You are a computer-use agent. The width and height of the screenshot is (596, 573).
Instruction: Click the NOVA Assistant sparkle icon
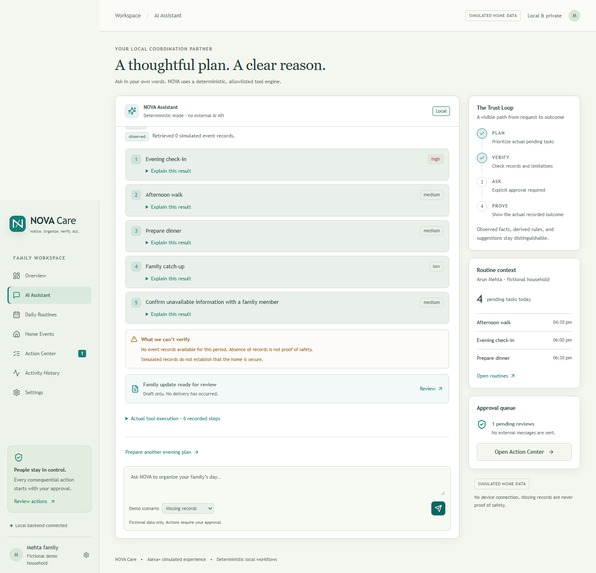click(x=132, y=111)
